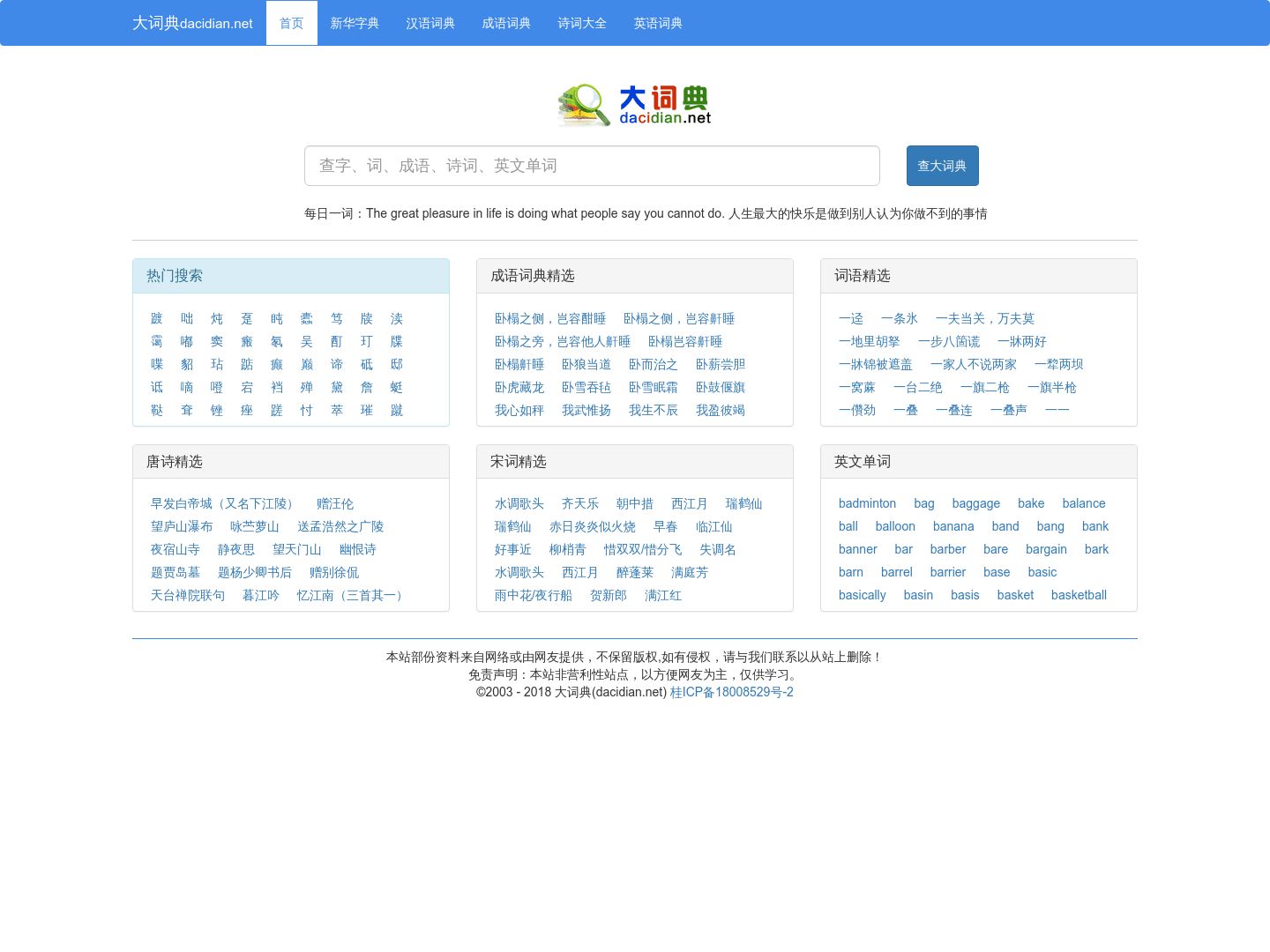Select the 首页 navigation tab
Viewport: 1270px width, 952px height.
pos(292,23)
